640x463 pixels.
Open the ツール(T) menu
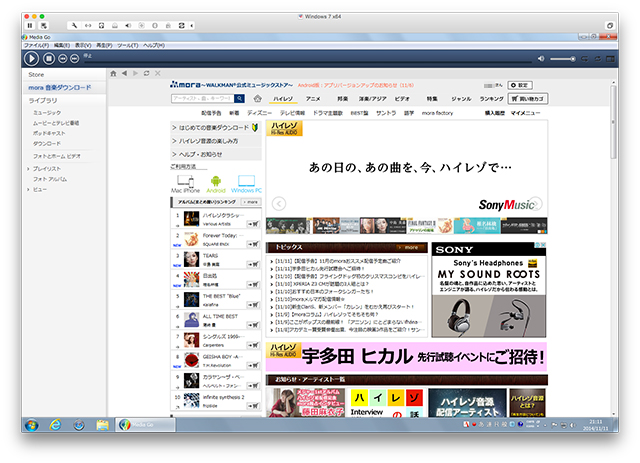pyautogui.click(x=128, y=45)
